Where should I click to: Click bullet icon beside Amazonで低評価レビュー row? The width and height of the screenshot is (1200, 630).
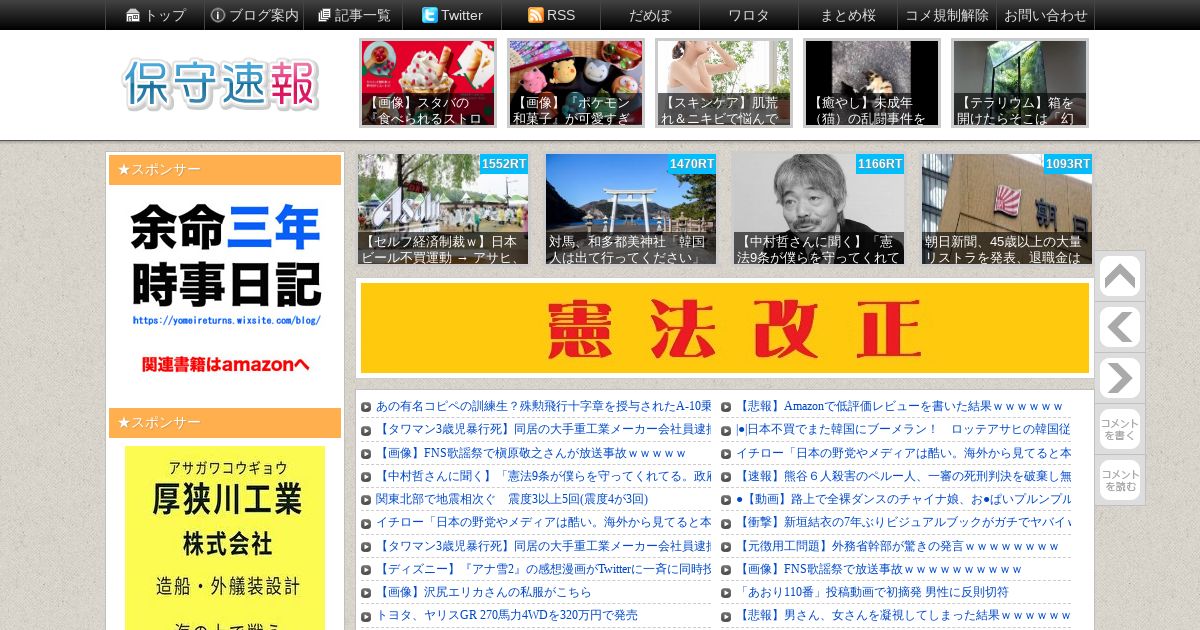tap(726, 407)
